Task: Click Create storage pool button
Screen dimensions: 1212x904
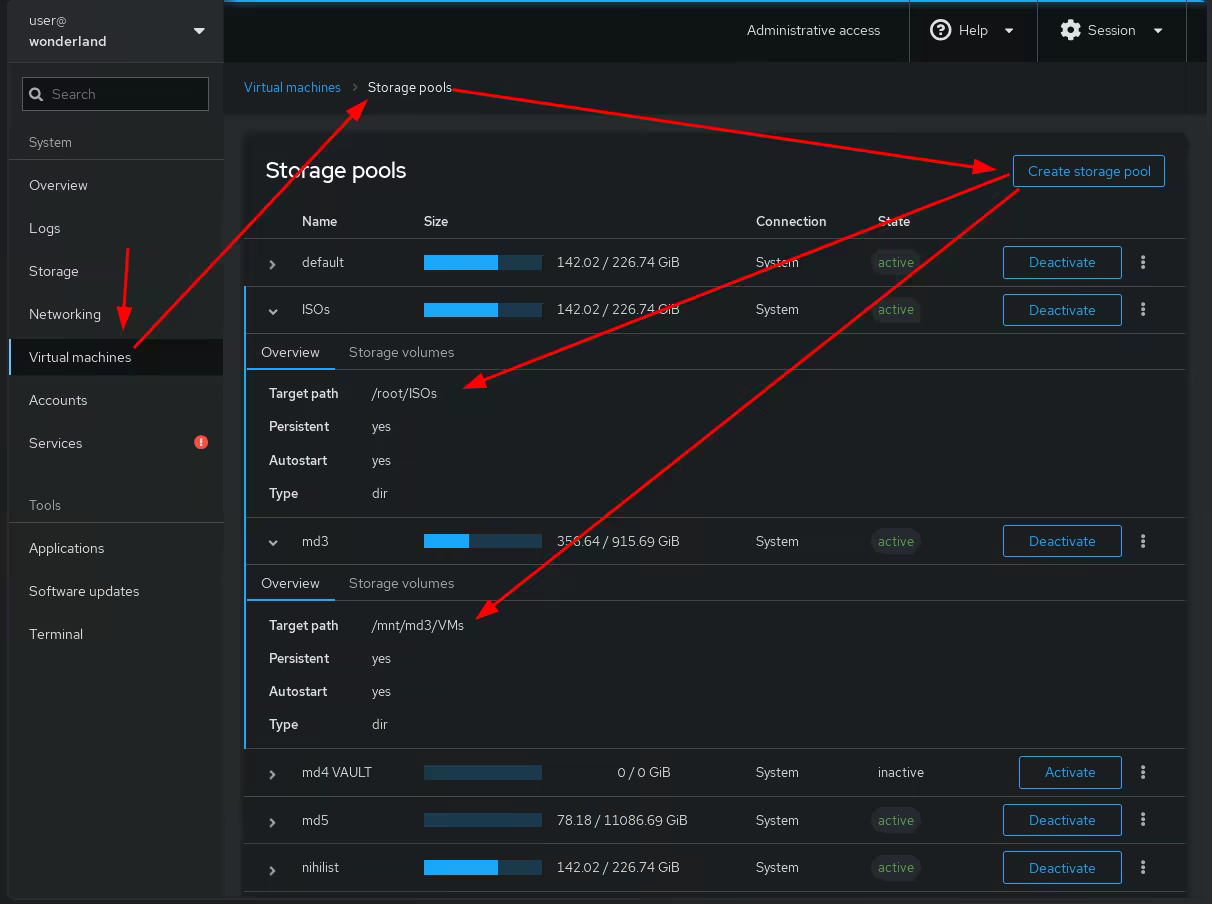Action: 1088,171
